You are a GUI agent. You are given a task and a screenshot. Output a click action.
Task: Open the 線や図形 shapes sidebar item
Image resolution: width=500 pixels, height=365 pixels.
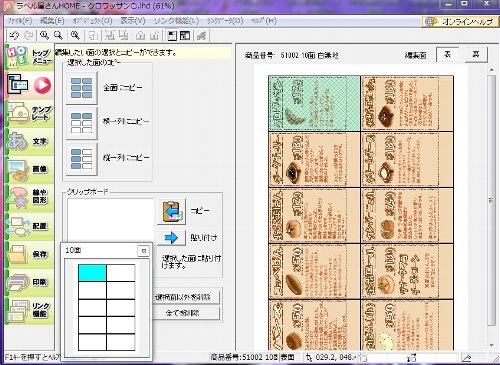(x=29, y=197)
